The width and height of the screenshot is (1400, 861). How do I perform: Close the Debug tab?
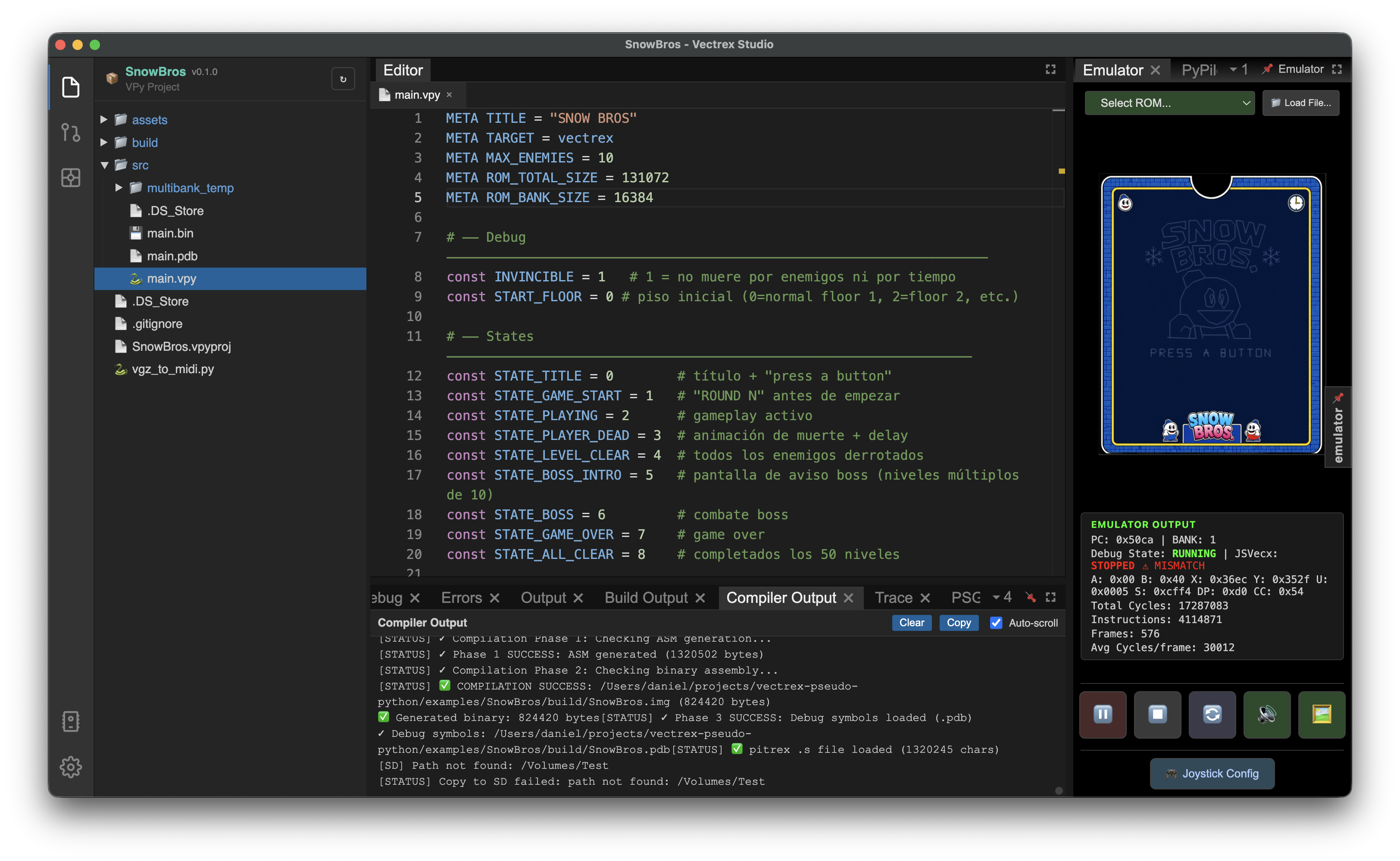(x=415, y=597)
